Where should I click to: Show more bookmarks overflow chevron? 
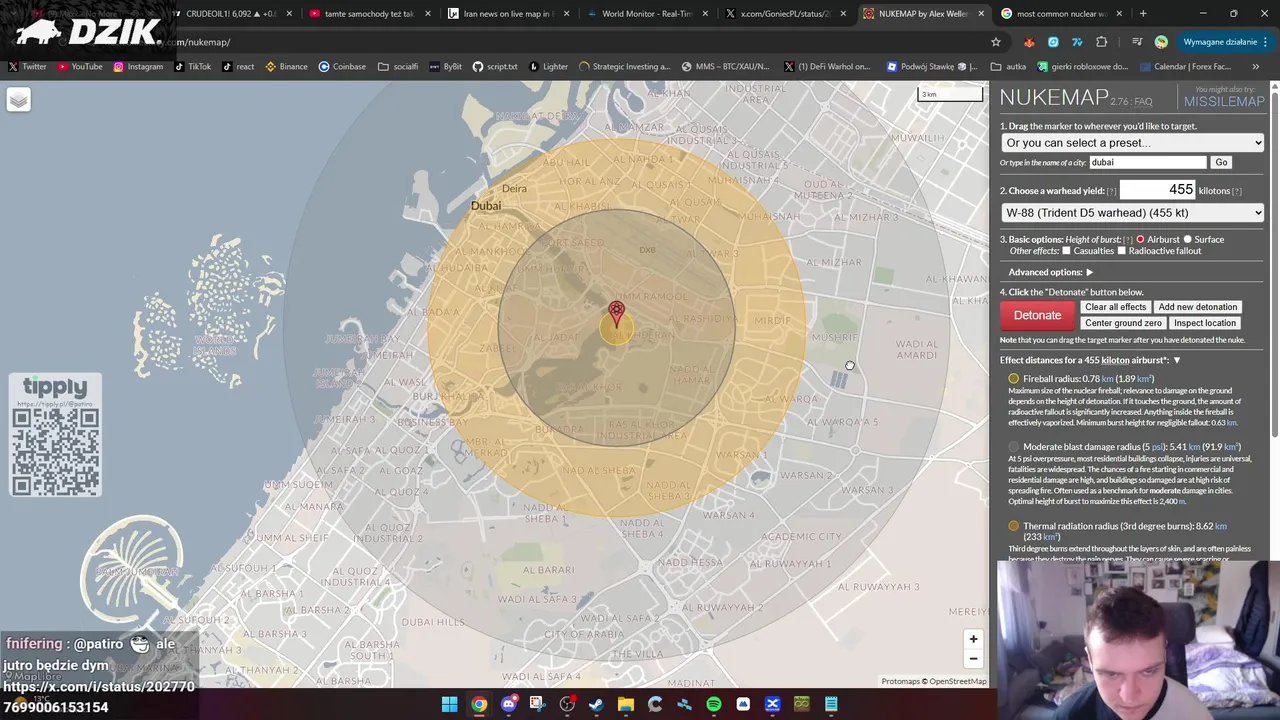pos(1255,67)
